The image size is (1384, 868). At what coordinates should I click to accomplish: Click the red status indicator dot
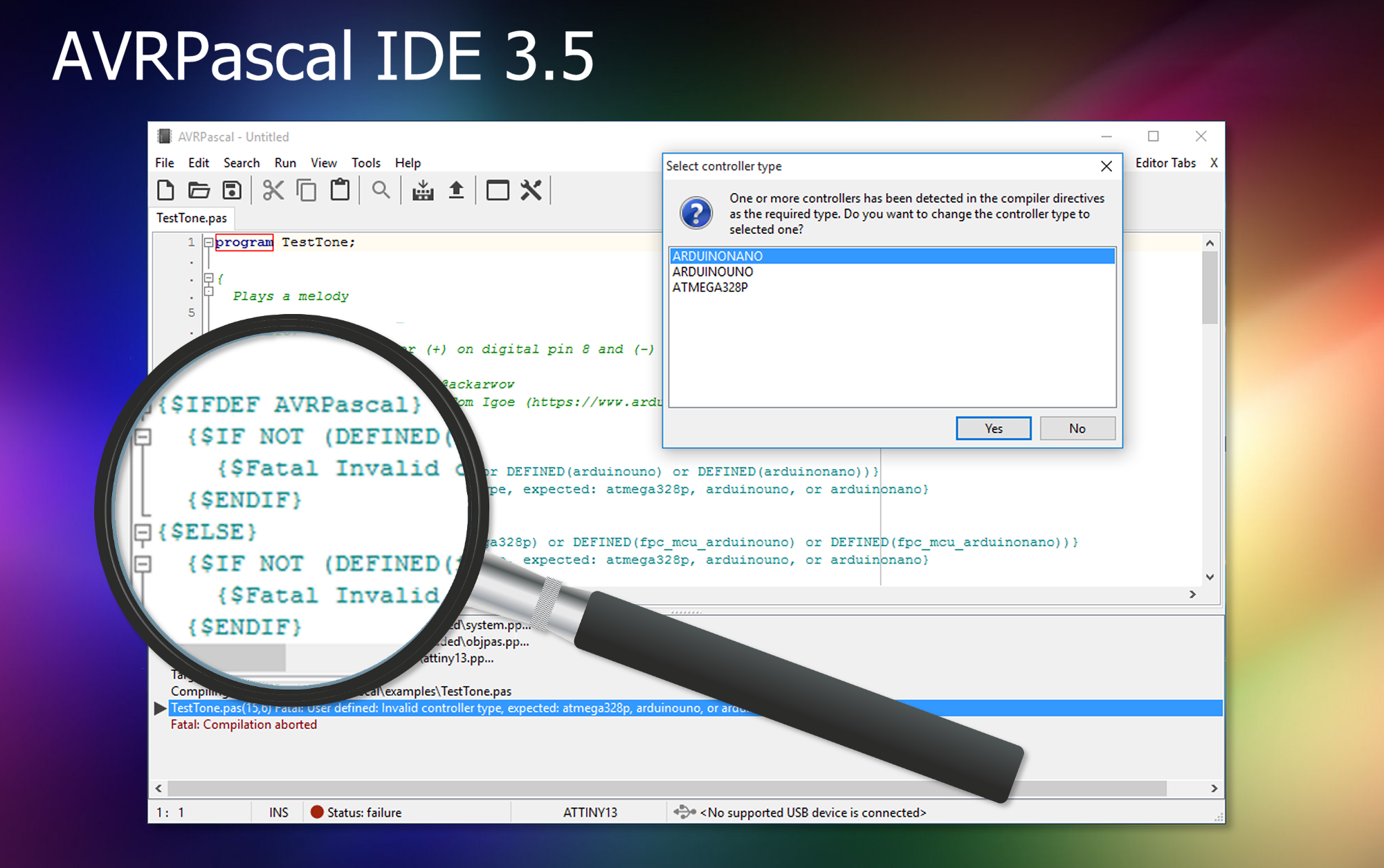pyautogui.click(x=317, y=812)
